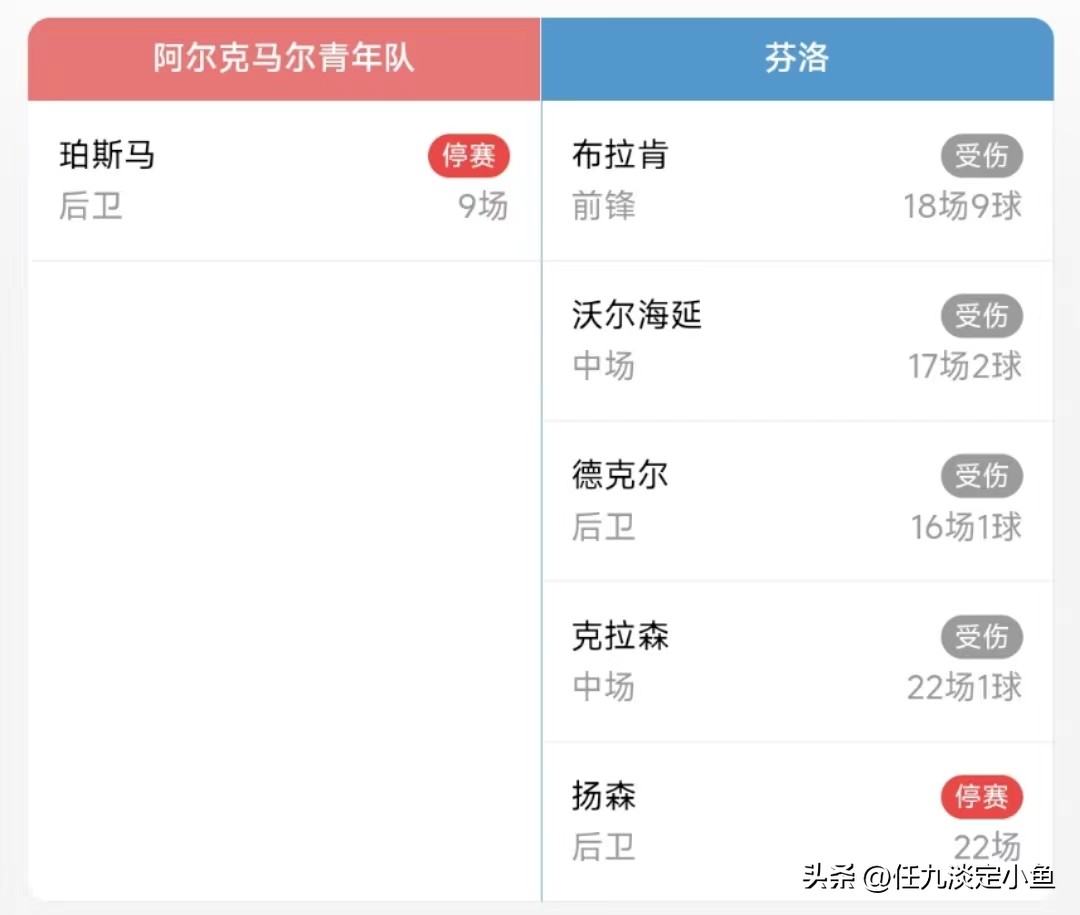The width and height of the screenshot is (1080, 915).
Task: Click 后卫 position label under 扬森
Action: click(602, 847)
